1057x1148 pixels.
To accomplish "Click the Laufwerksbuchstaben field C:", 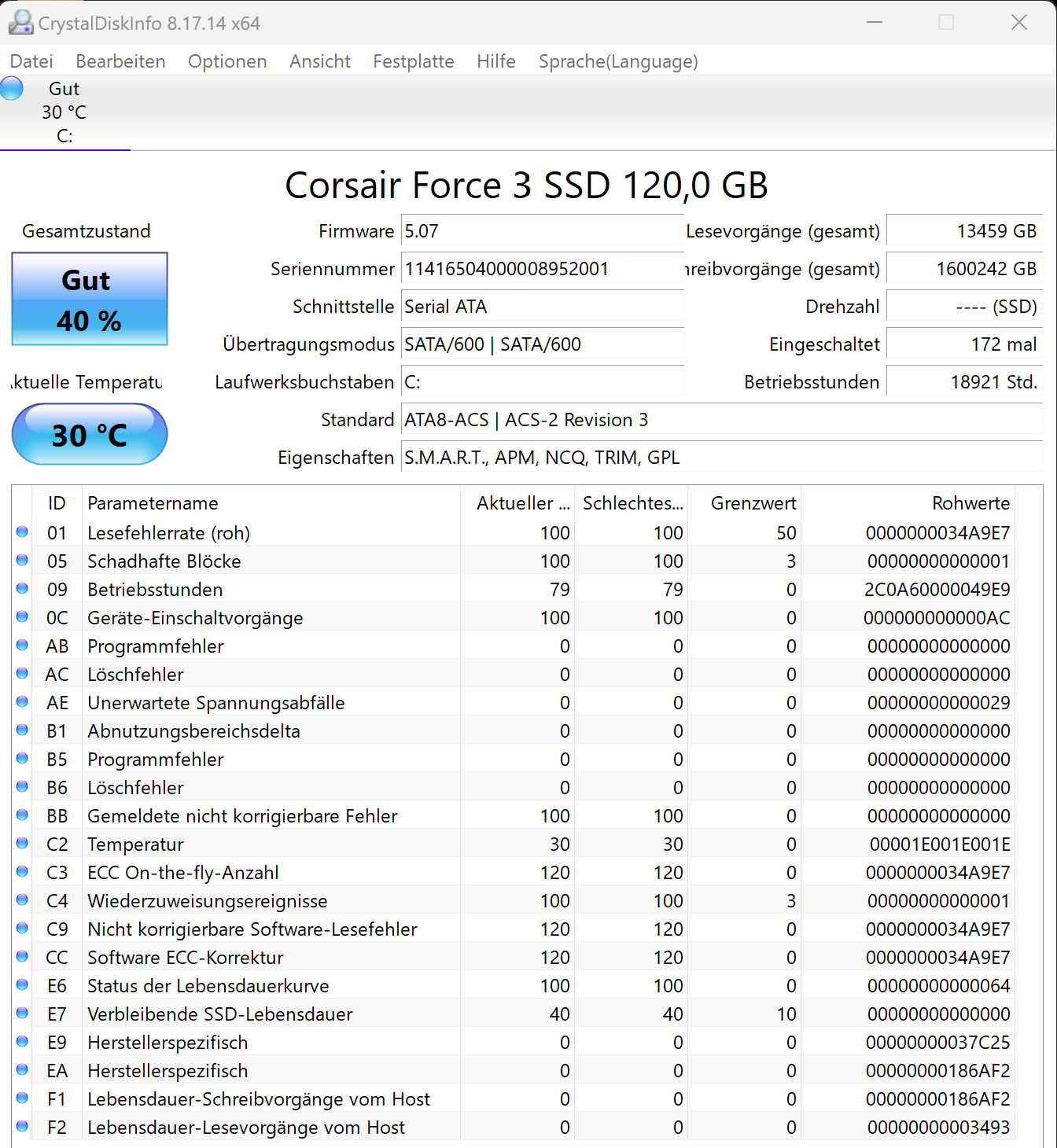I will [x=543, y=382].
